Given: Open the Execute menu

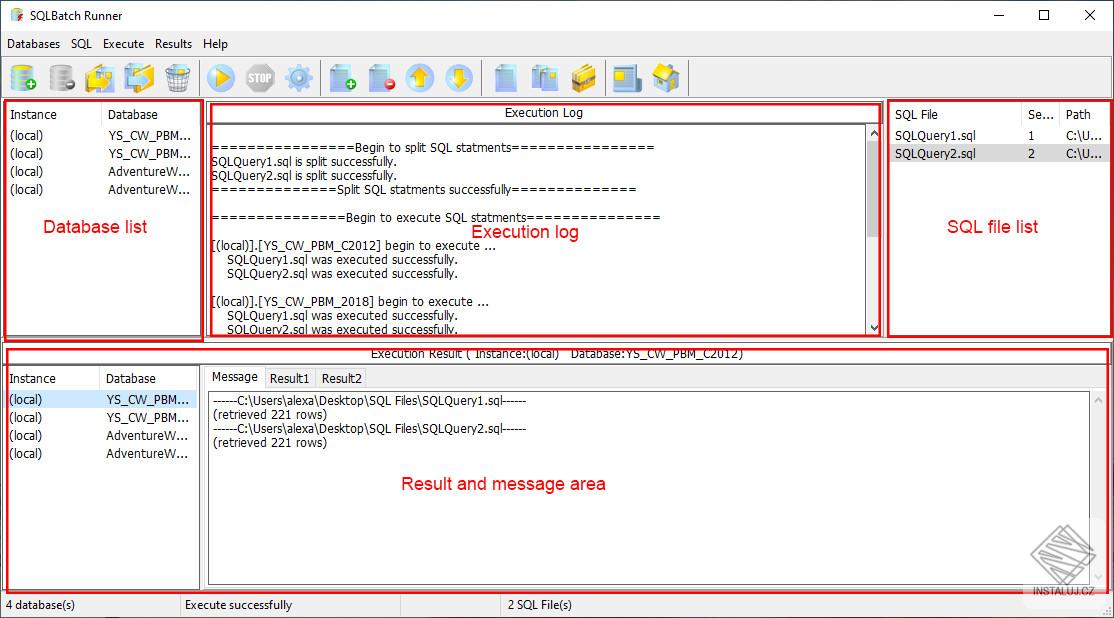Looking at the screenshot, I should [123, 44].
